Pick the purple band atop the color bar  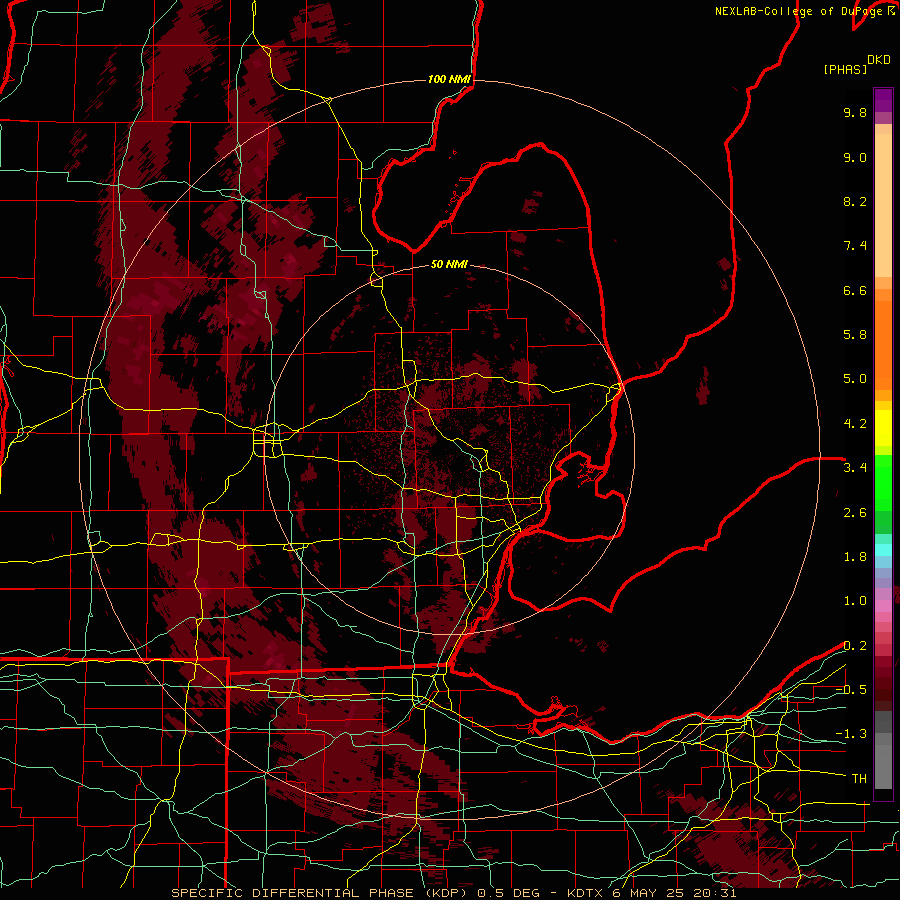tap(883, 100)
